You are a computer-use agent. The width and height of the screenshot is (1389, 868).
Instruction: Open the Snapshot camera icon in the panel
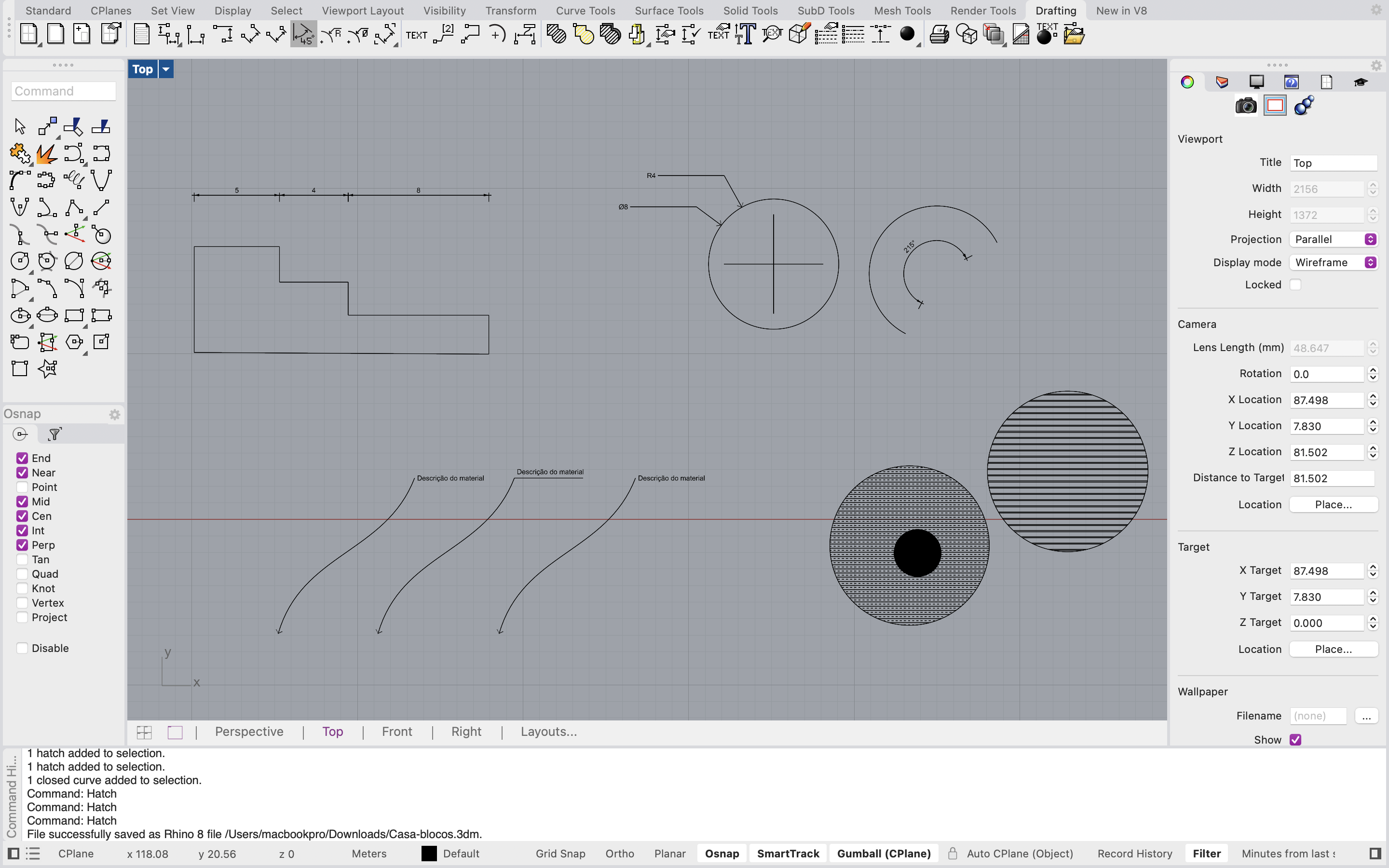[x=1245, y=106]
